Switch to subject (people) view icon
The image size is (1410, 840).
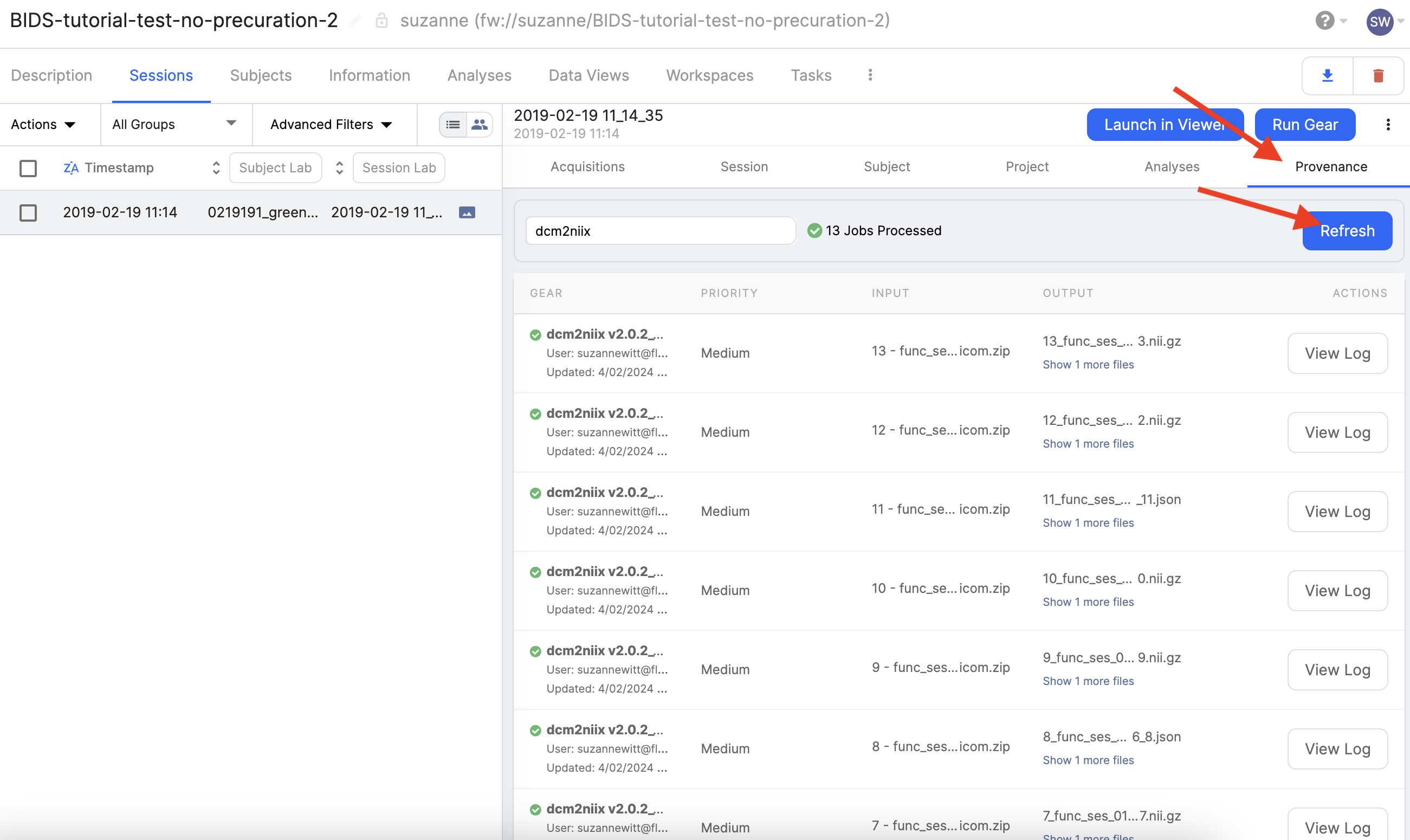pos(479,125)
